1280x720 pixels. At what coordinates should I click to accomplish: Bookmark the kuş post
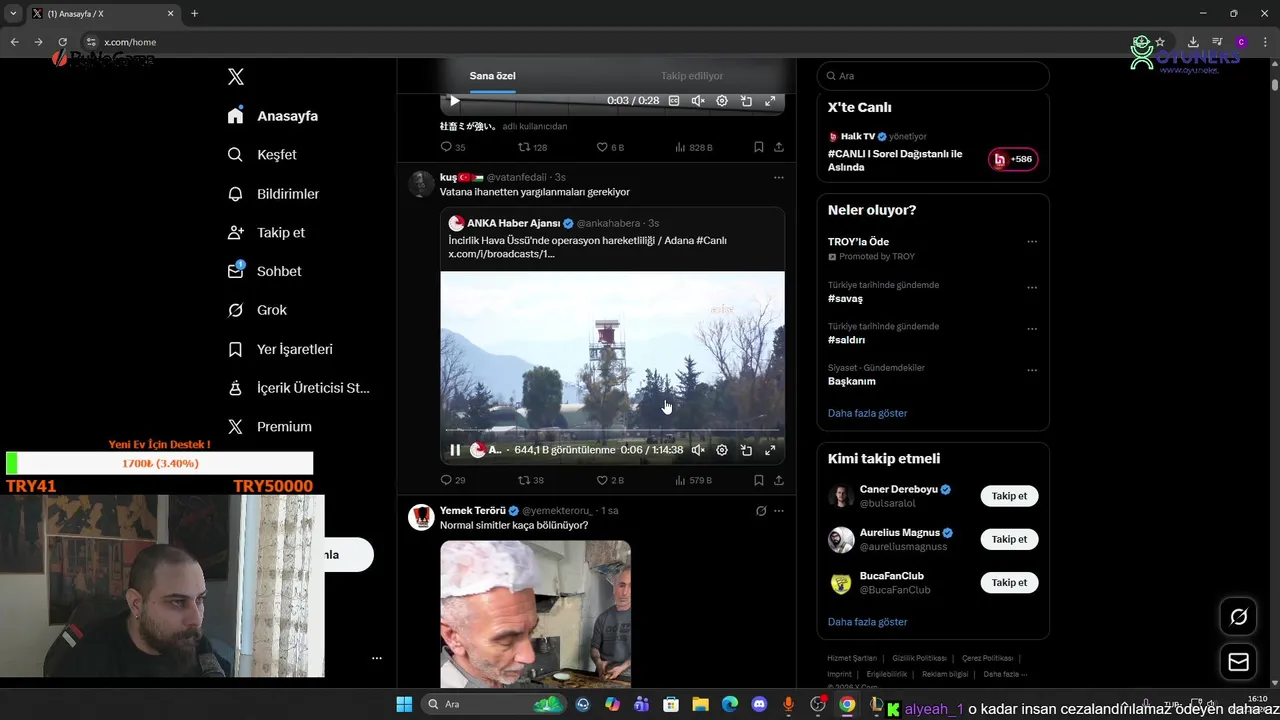759,480
